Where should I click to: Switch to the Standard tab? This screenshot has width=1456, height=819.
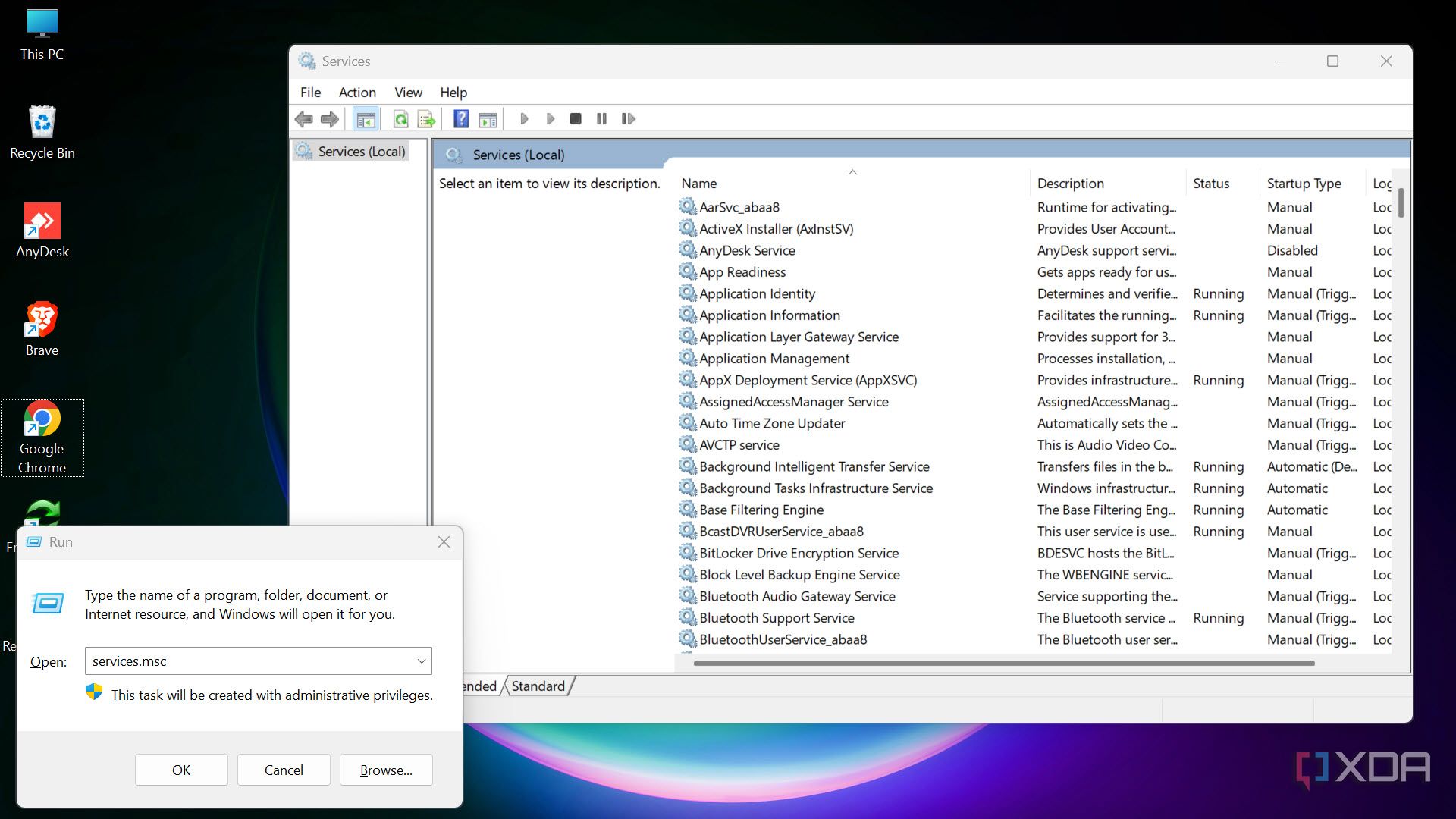[538, 686]
